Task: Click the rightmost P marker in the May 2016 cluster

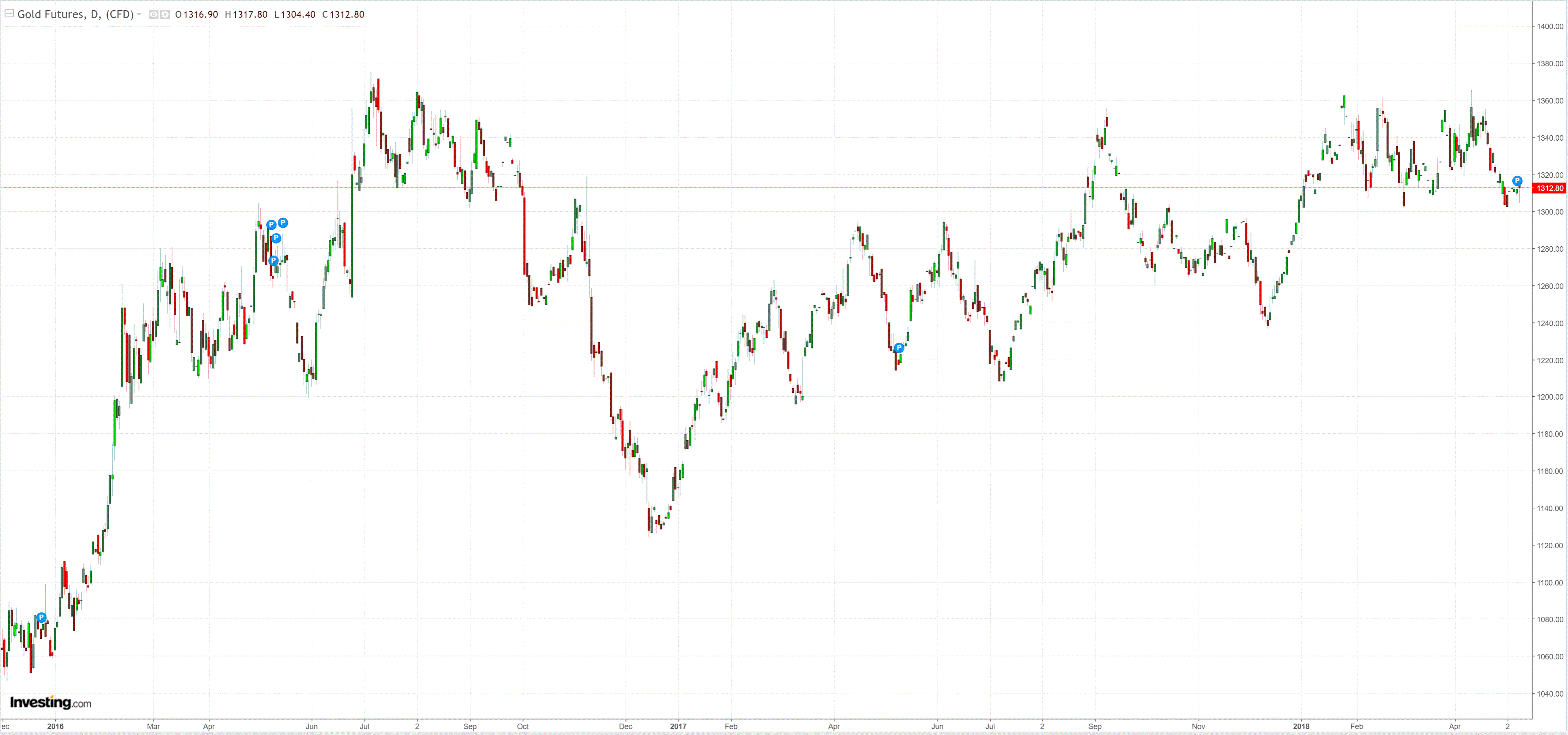Action: (283, 223)
